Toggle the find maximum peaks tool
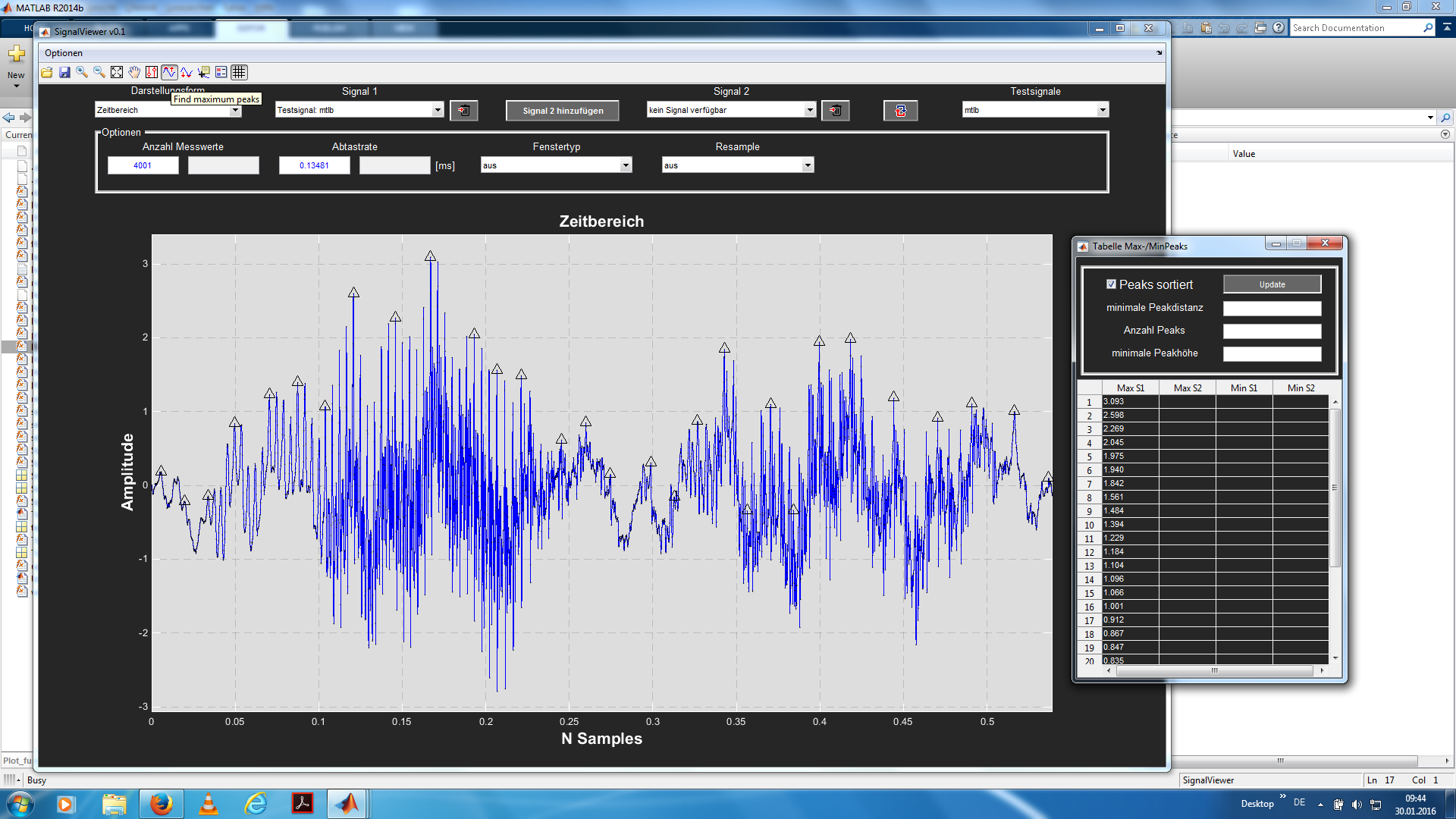 169,72
